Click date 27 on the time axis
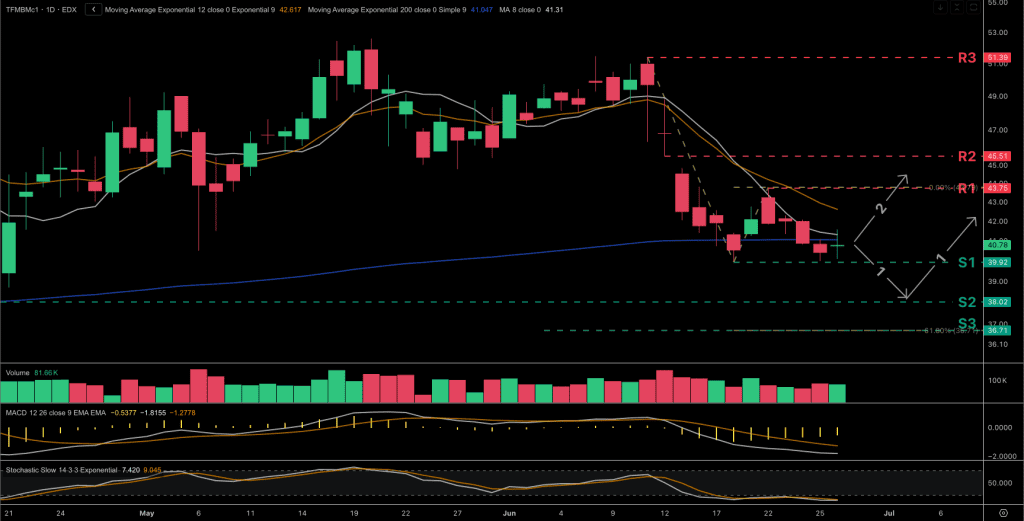 point(458,513)
